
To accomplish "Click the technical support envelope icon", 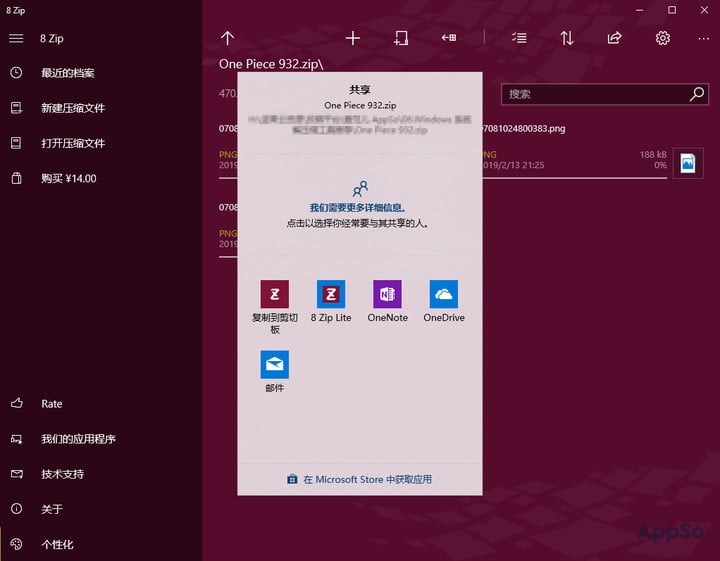I will pyautogui.click(x=17, y=474).
